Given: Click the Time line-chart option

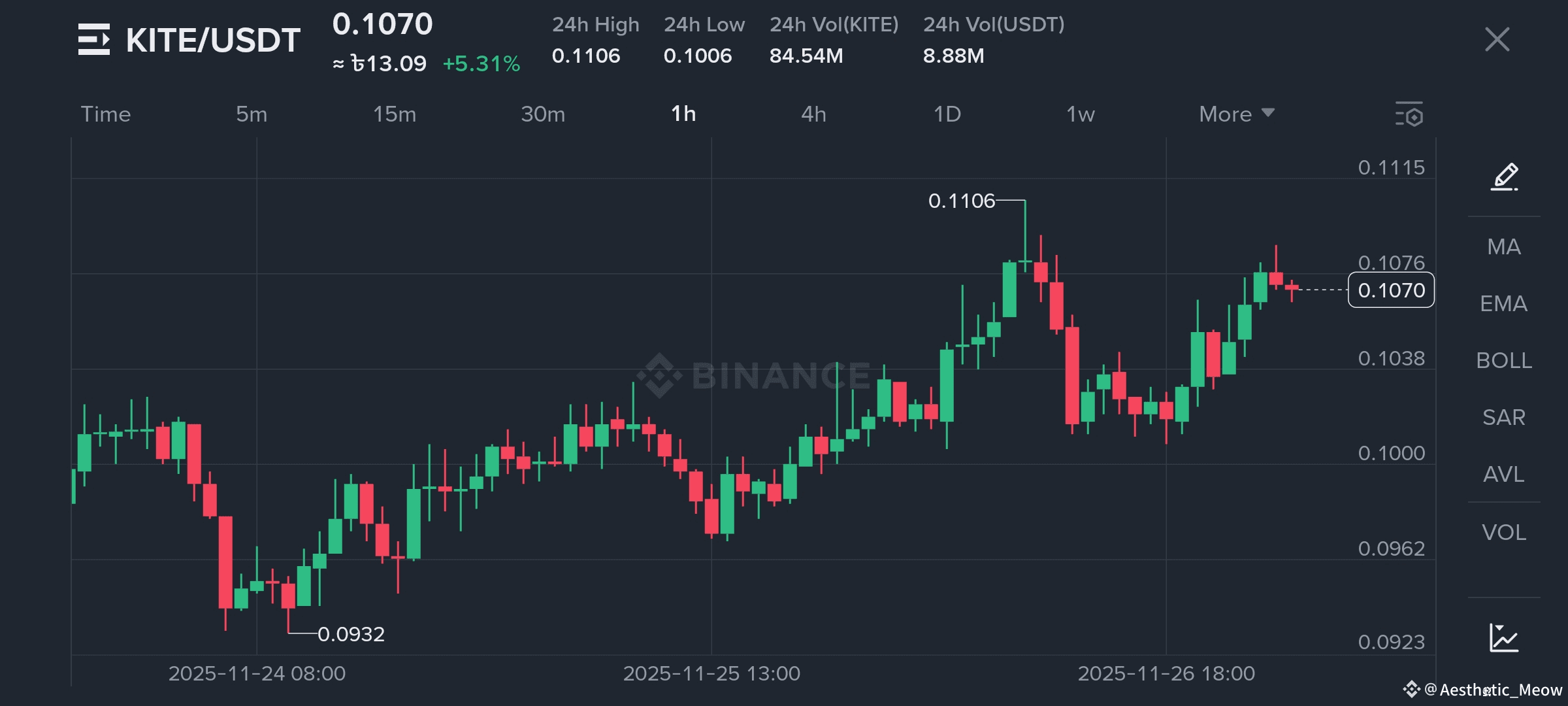Looking at the screenshot, I should click(106, 114).
